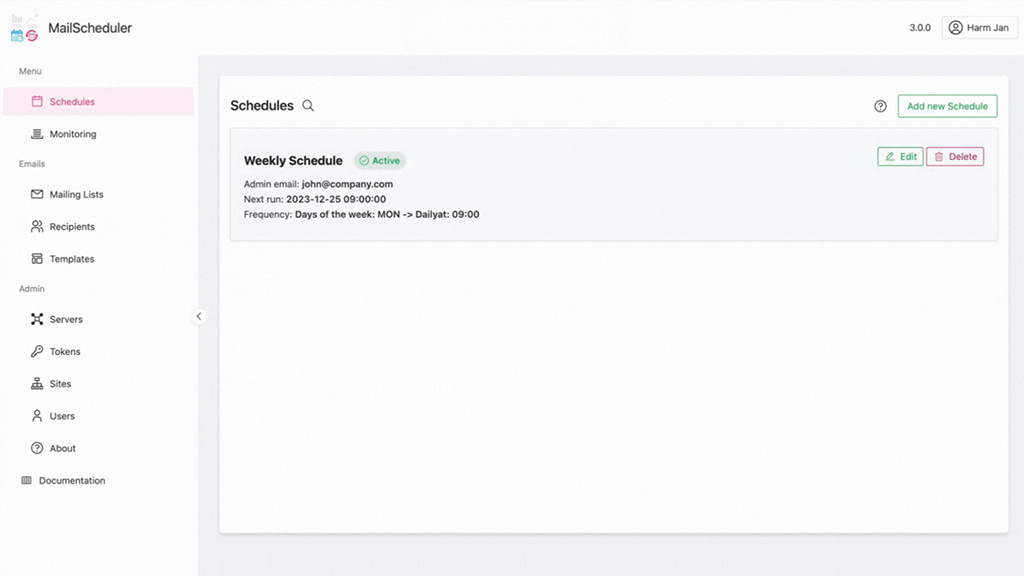Click the search magnifier icon beside Schedules
The image size is (1024, 576).
tap(308, 106)
